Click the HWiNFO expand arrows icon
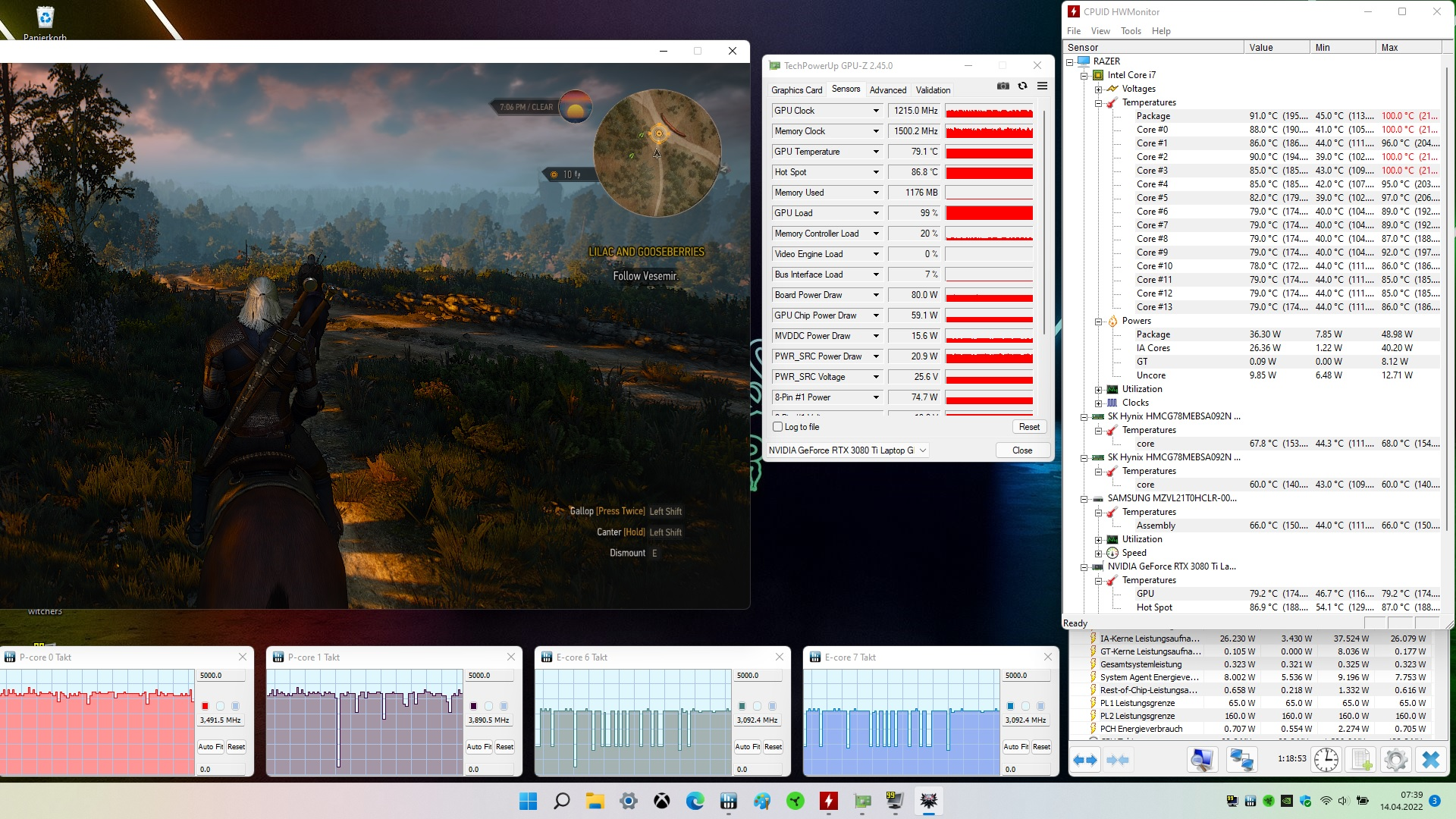The width and height of the screenshot is (1456, 819). point(1085,760)
